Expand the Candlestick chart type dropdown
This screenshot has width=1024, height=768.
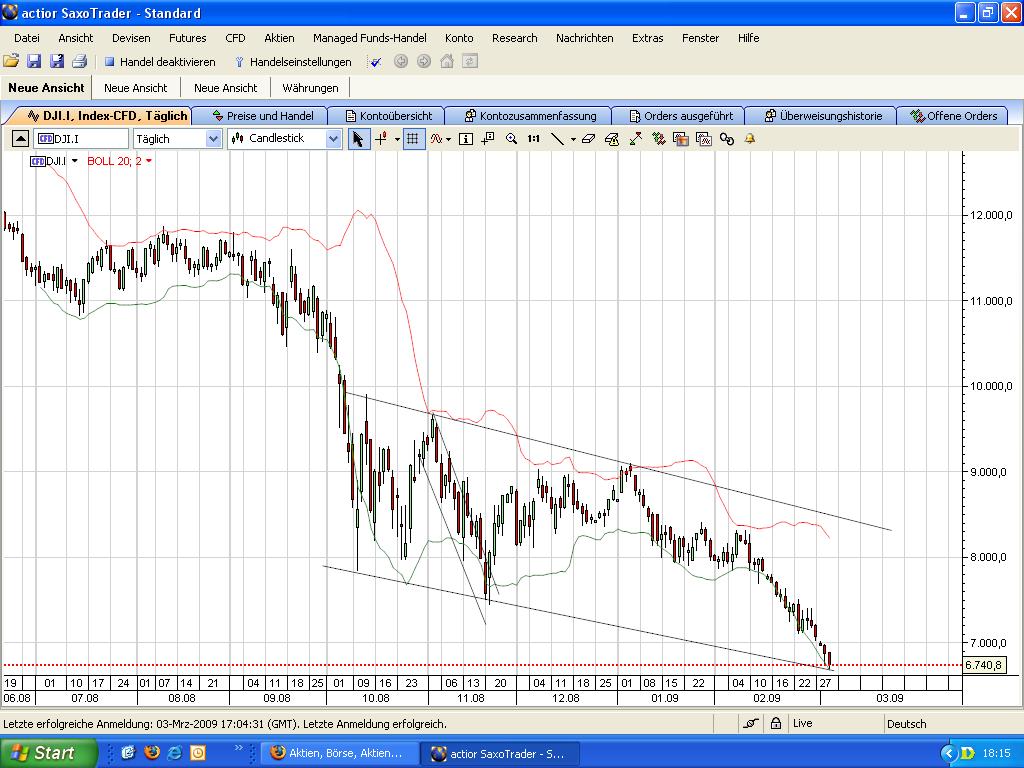(x=333, y=139)
